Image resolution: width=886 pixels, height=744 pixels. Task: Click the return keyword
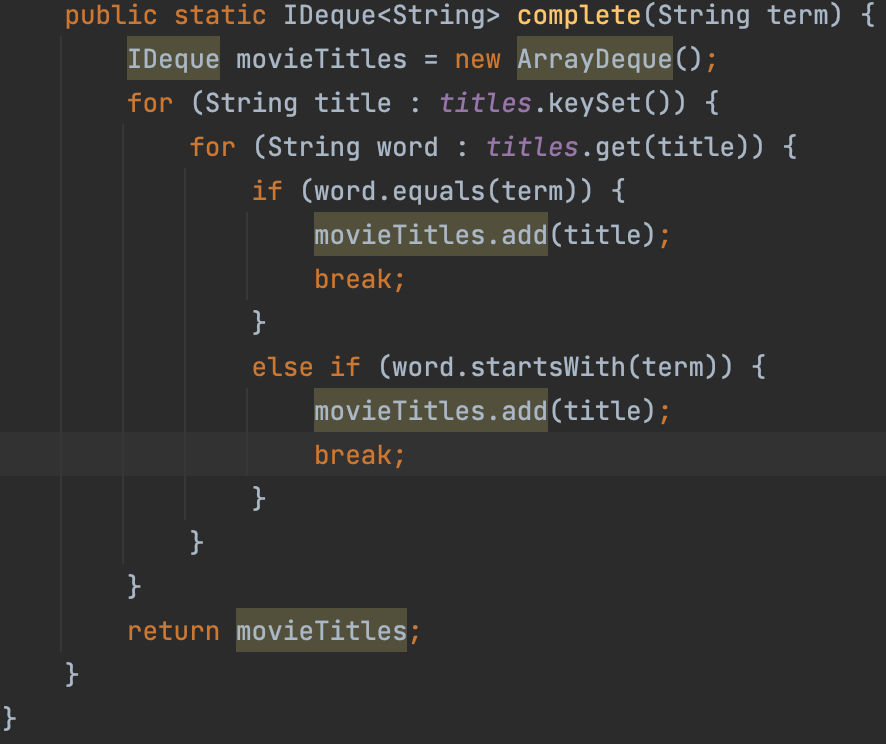pyautogui.click(x=173, y=631)
